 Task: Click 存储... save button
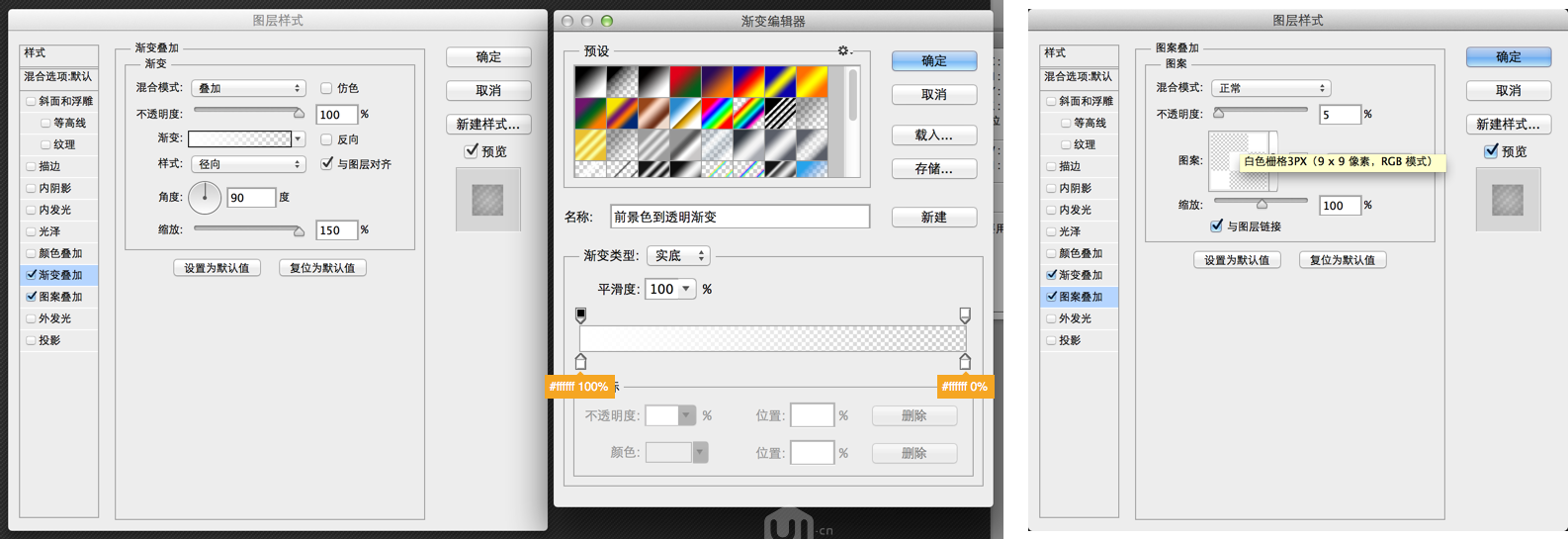934,168
